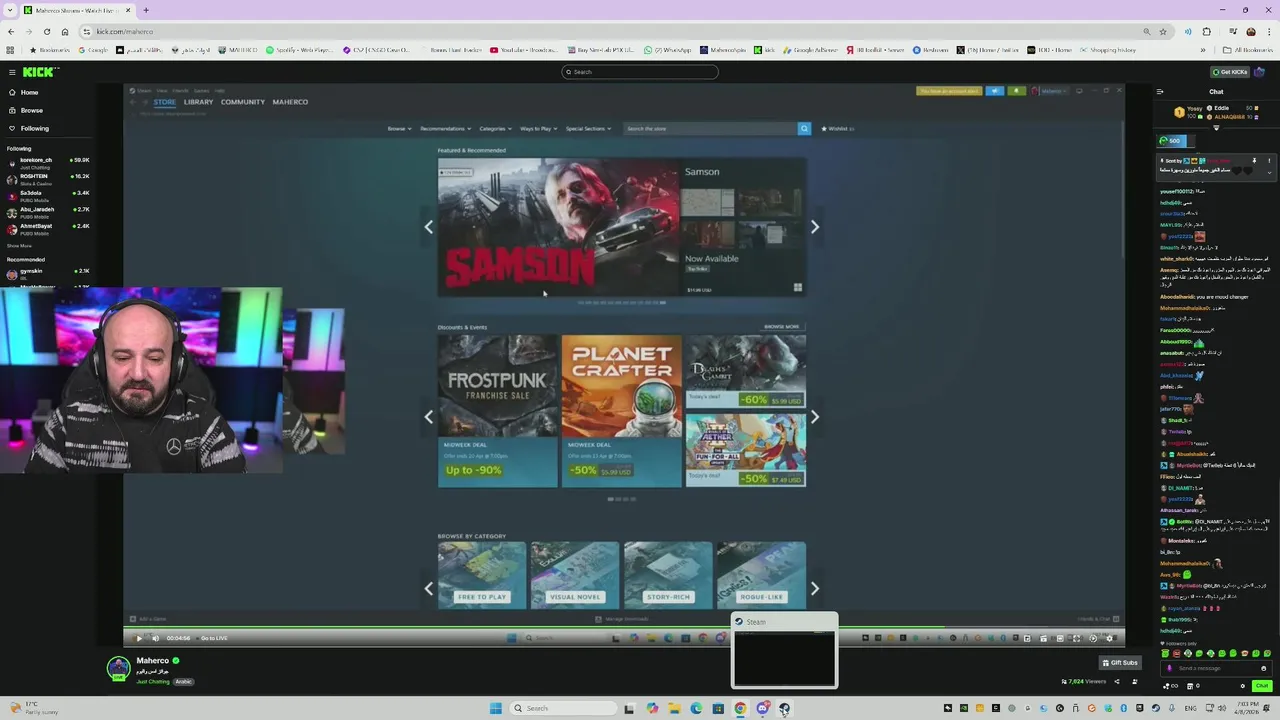
Task: Select LIBRARY tab in Steam window
Action: point(198,102)
